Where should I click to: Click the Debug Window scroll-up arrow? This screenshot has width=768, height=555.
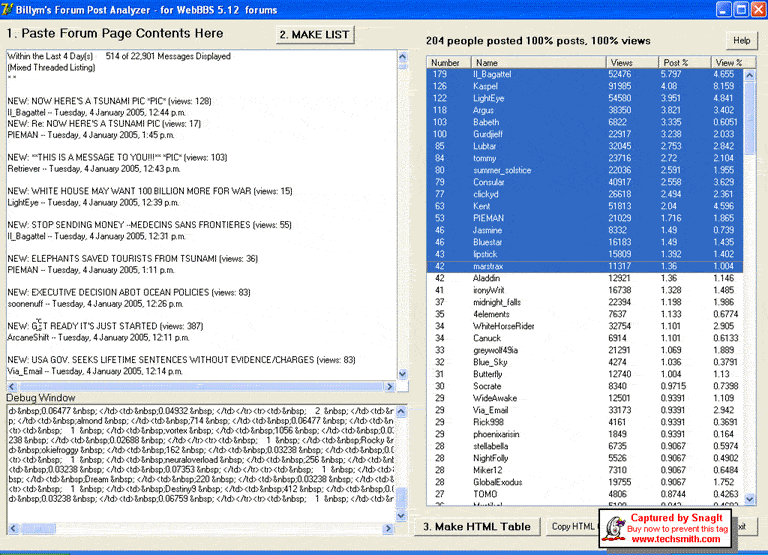pos(401,411)
